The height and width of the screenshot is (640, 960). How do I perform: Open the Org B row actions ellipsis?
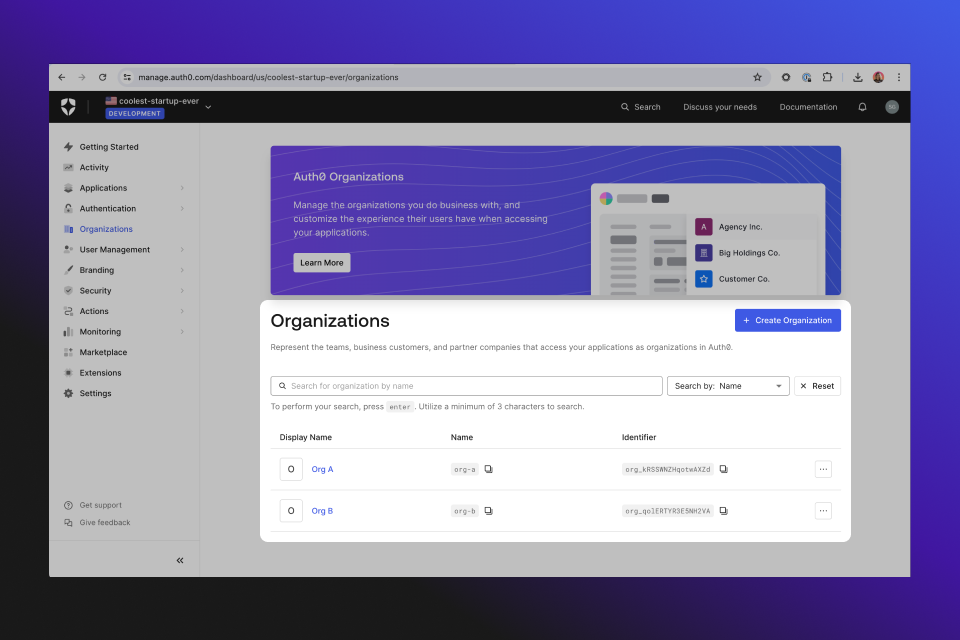823,511
